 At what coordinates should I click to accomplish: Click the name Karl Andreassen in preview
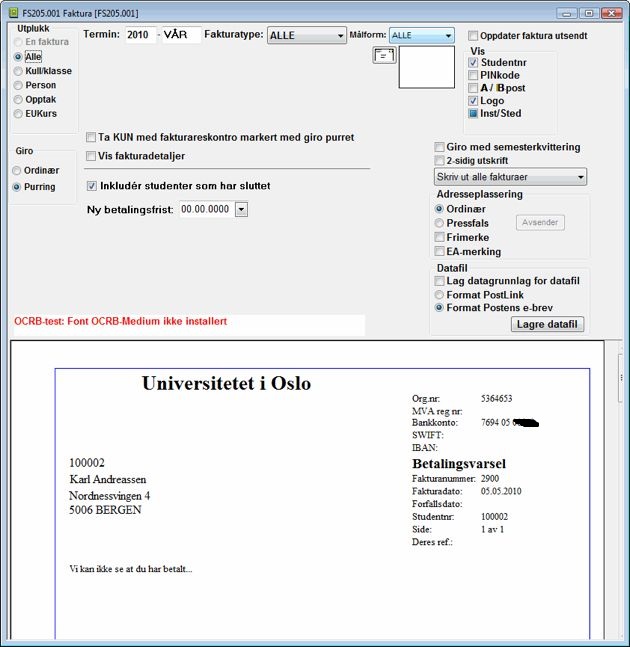point(108,479)
